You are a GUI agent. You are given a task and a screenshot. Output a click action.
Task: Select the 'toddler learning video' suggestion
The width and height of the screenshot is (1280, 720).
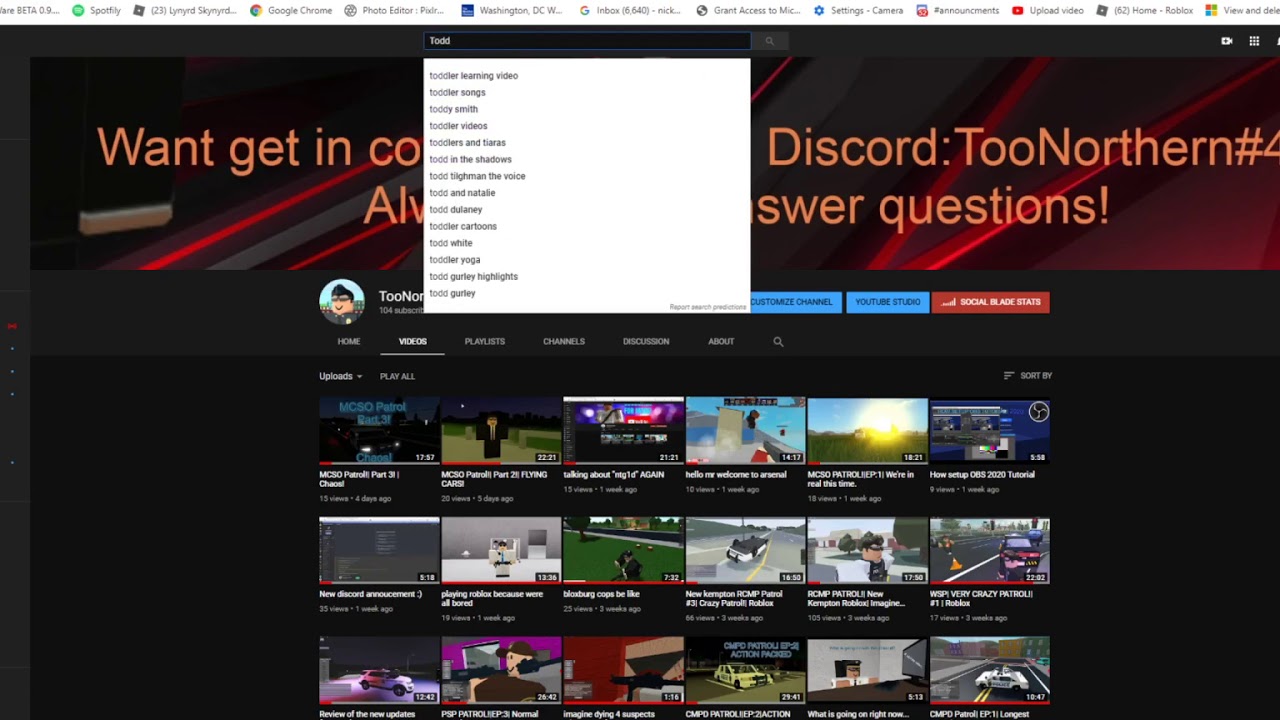pyautogui.click(x=587, y=76)
